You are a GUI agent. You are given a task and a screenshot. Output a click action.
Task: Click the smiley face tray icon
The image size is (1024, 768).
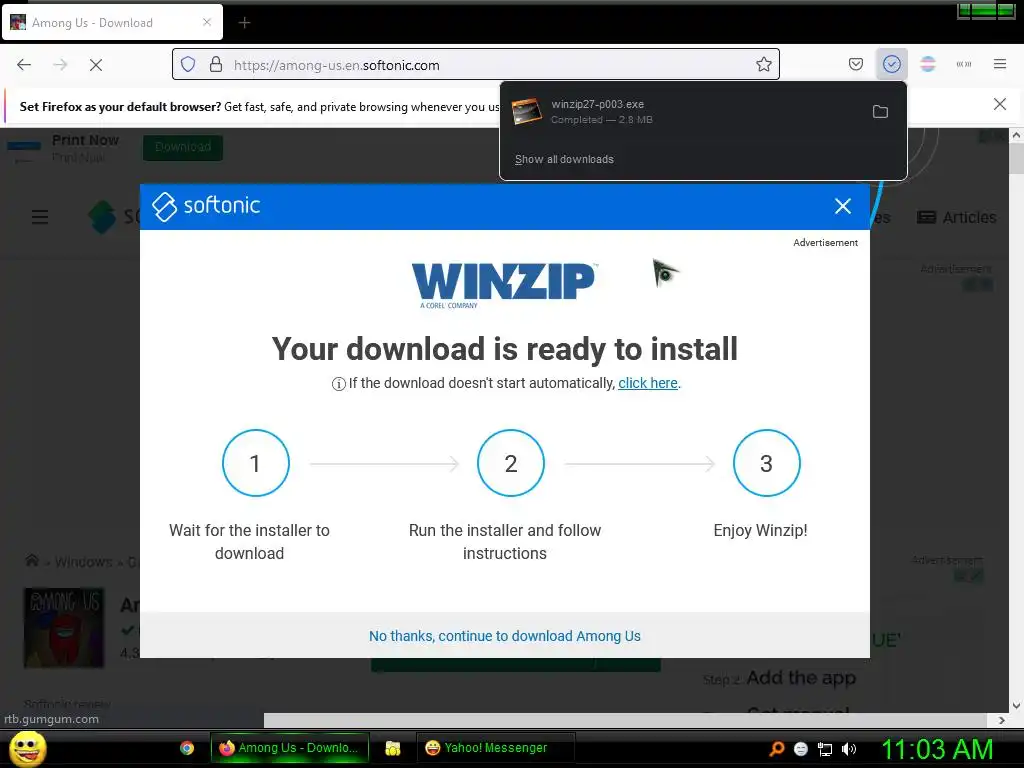tap(801, 749)
